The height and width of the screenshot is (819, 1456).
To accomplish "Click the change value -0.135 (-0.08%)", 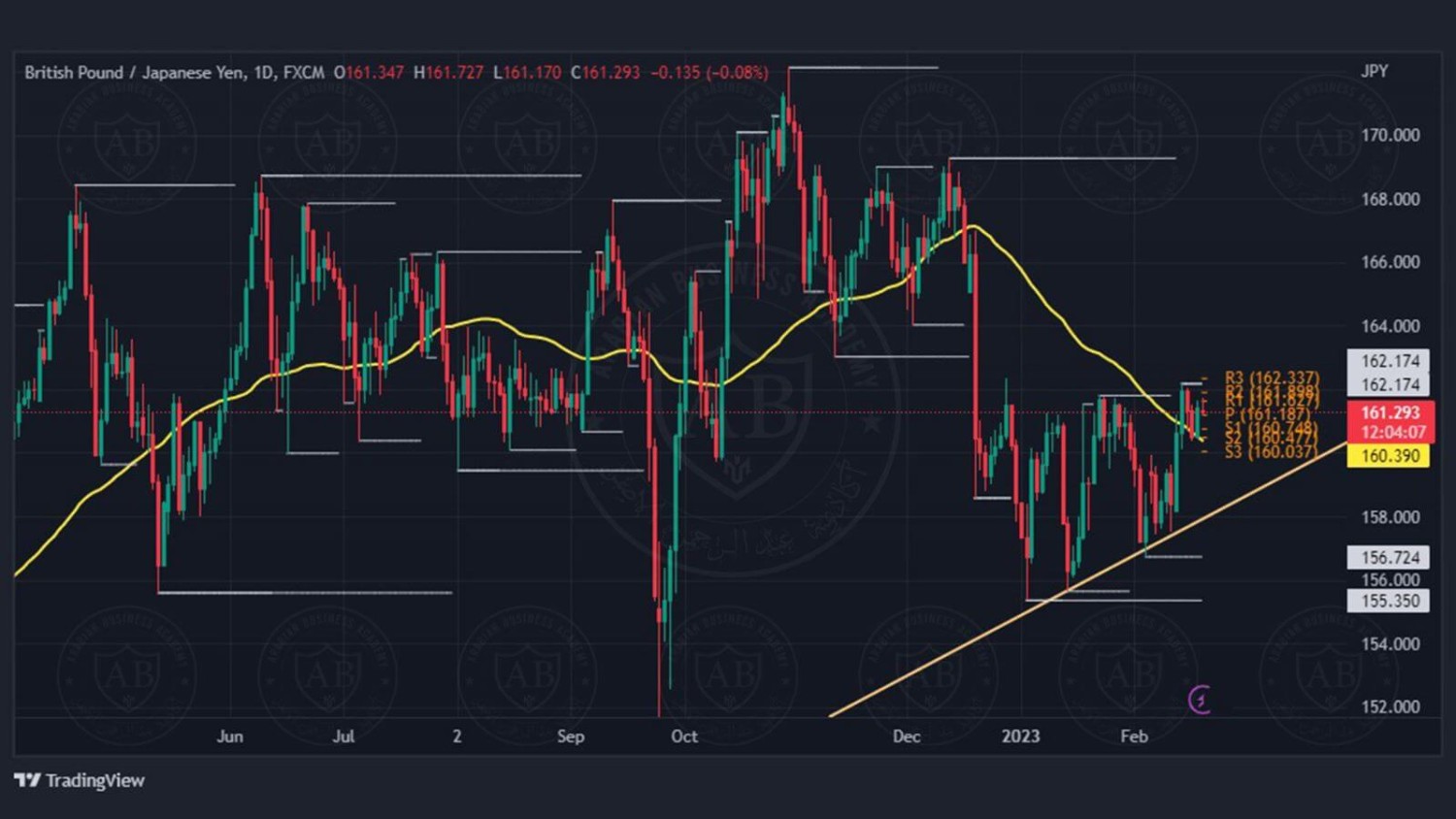I will (710, 73).
